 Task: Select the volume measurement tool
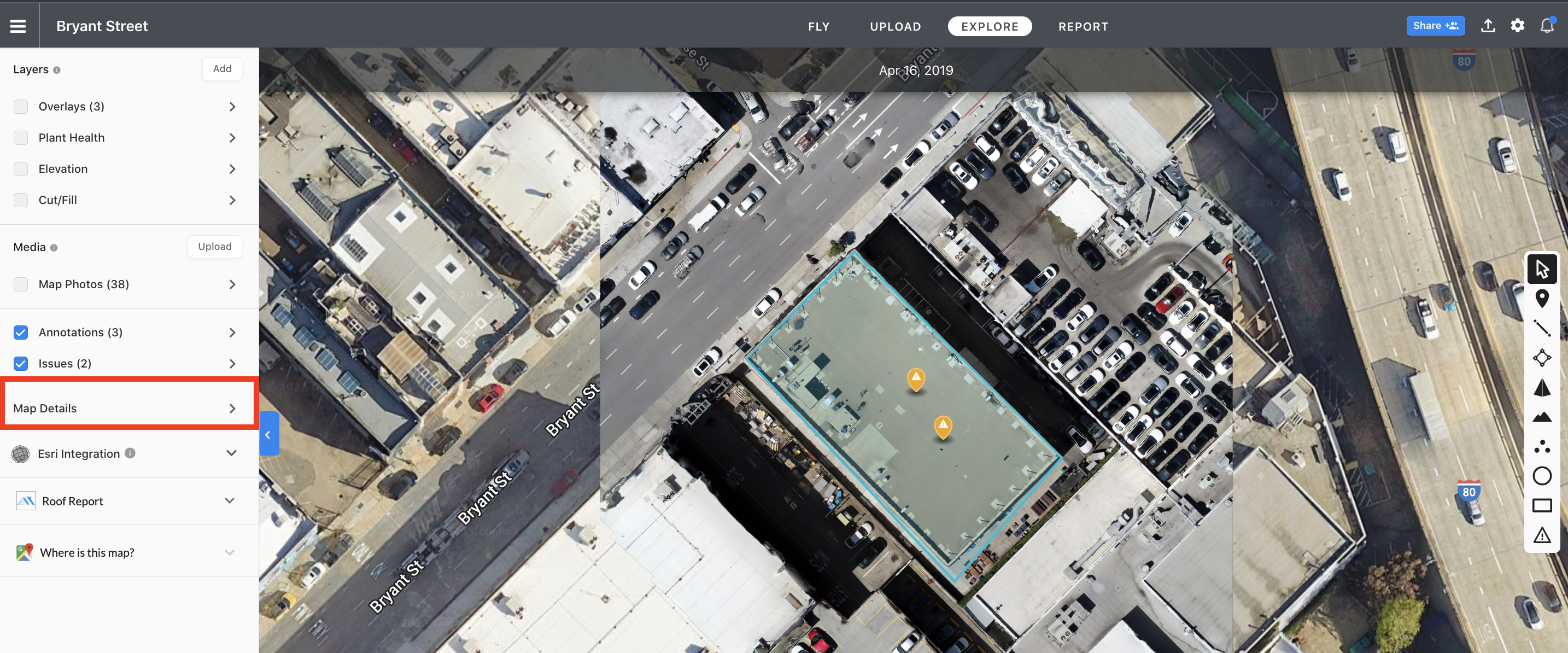pyautogui.click(x=1541, y=387)
